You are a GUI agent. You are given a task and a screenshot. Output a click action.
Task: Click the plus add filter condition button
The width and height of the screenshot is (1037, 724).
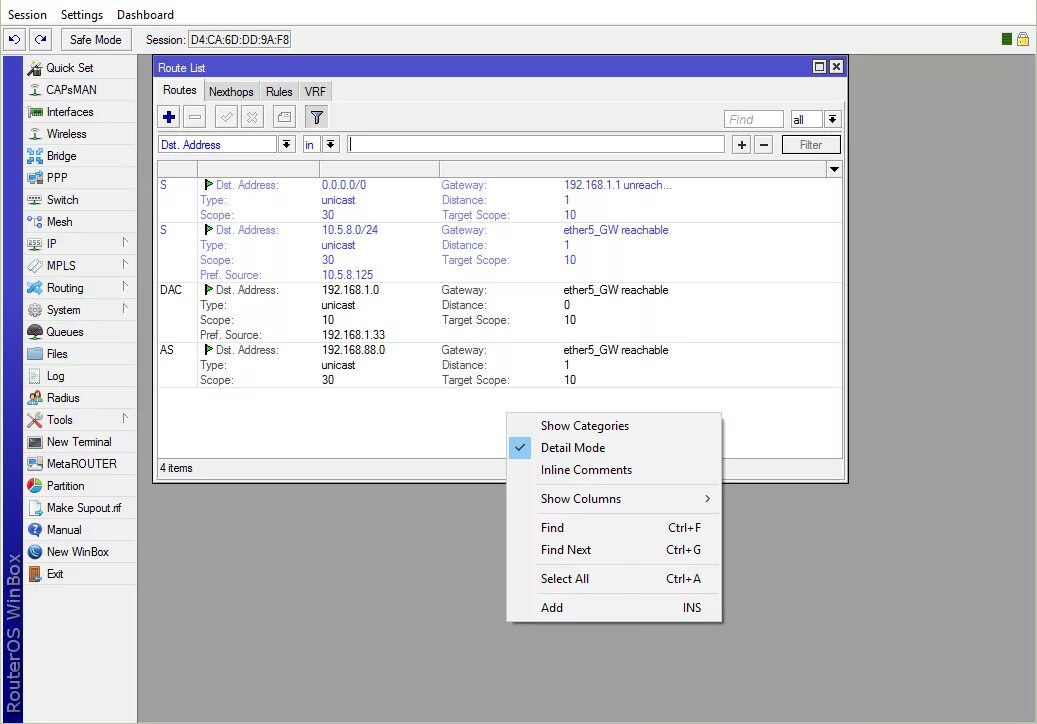click(741, 144)
